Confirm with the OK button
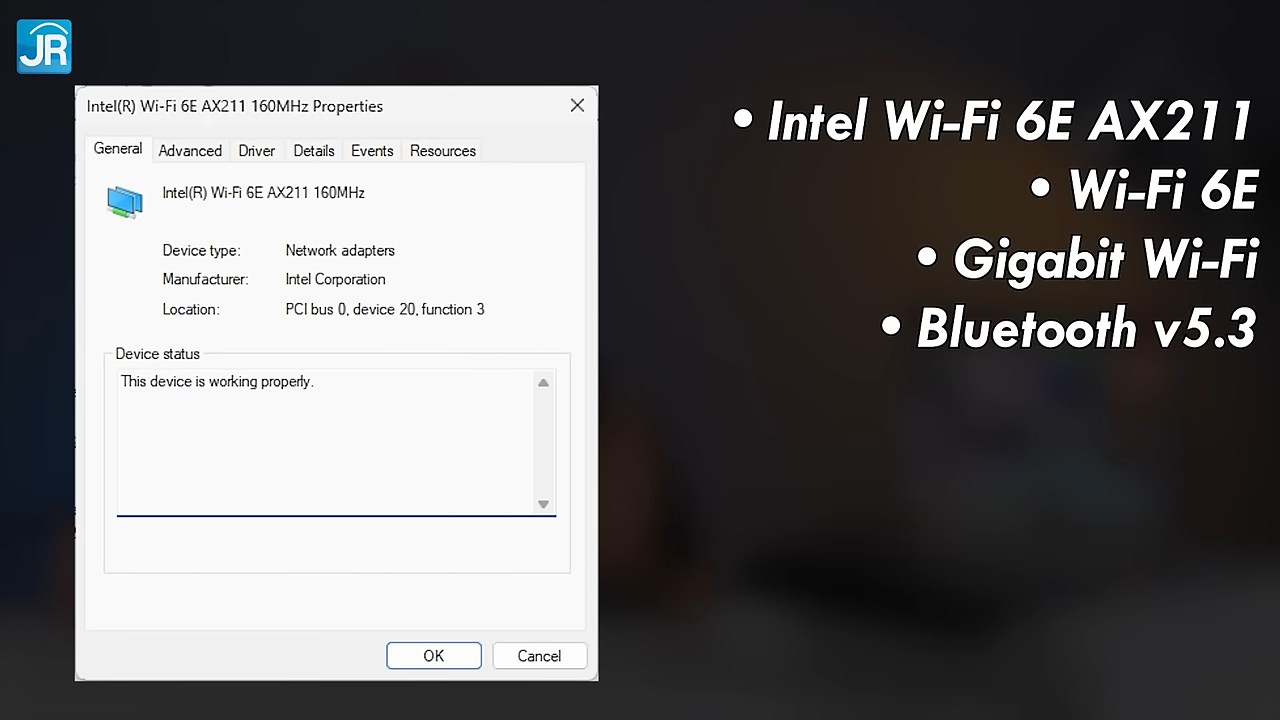Image resolution: width=1280 pixels, height=720 pixels. click(434, 656)
